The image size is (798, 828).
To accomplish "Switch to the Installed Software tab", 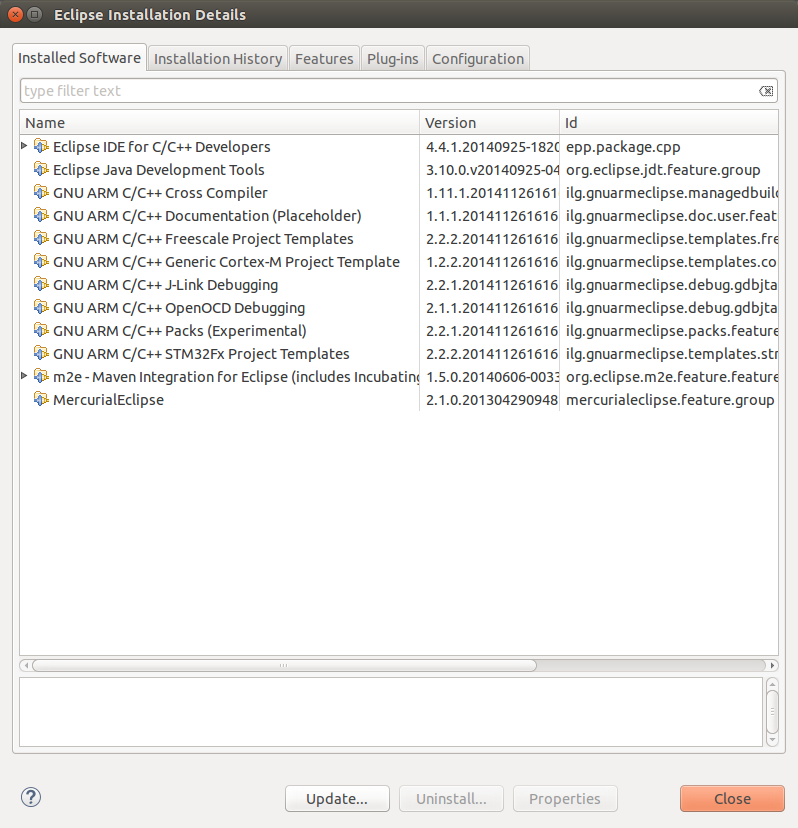I will [79, 58].
